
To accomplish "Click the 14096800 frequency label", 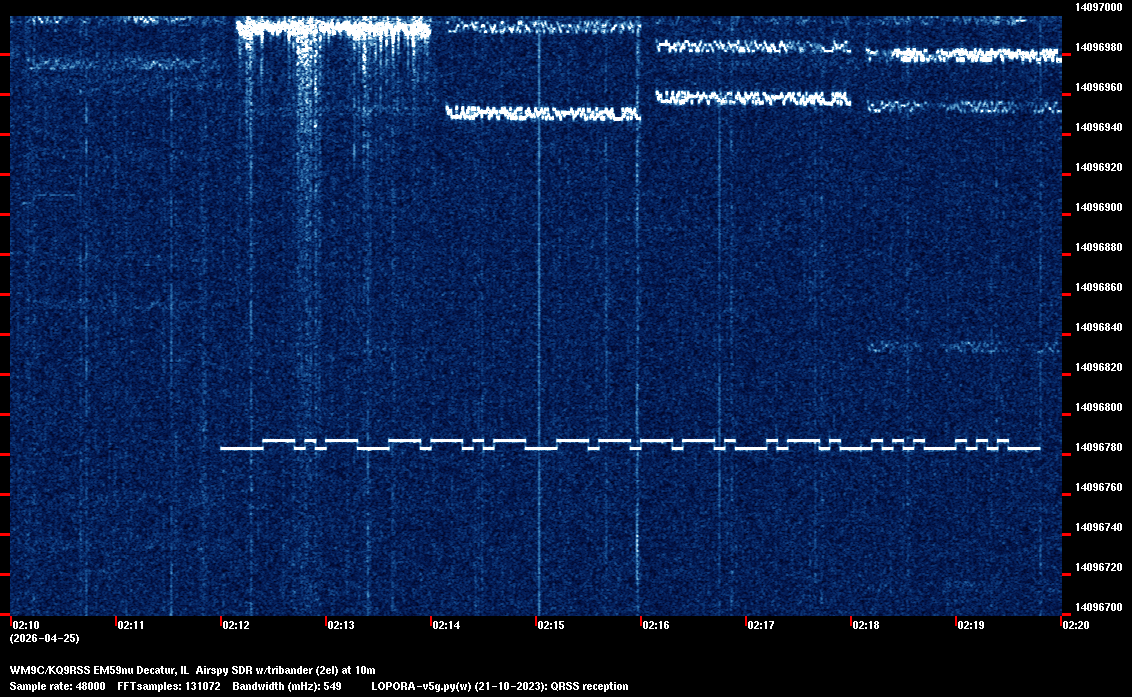I will [1098, 407].
